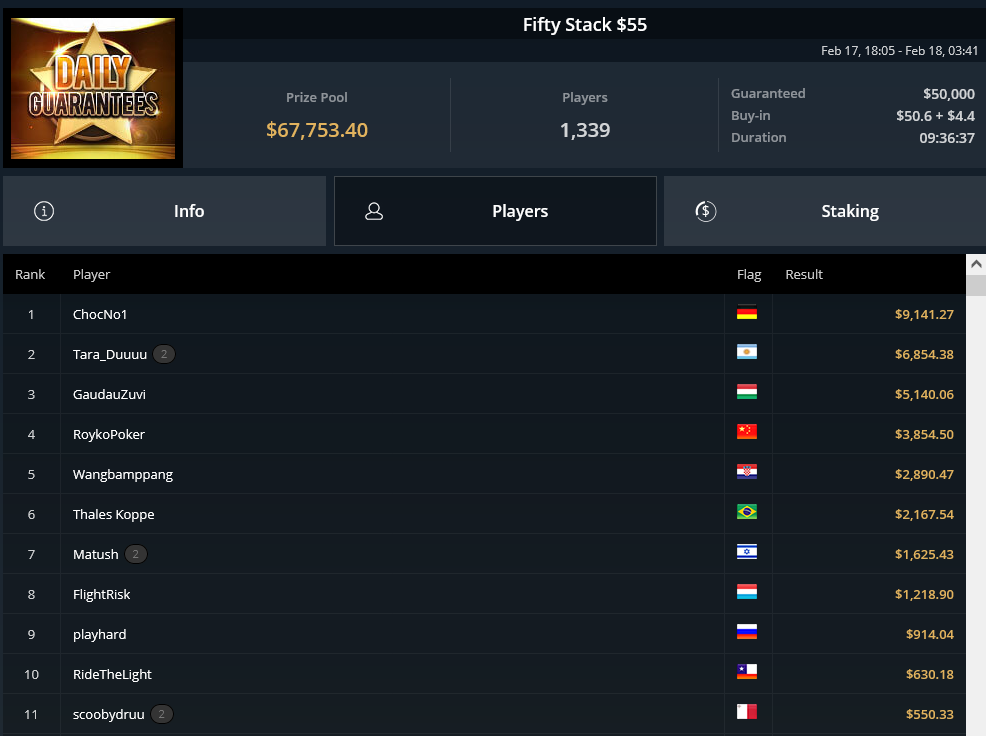Image resolution: width=986 pixels, height=736 pixels.
Task: Click the Rank column header
Action: tap(30, 274)
